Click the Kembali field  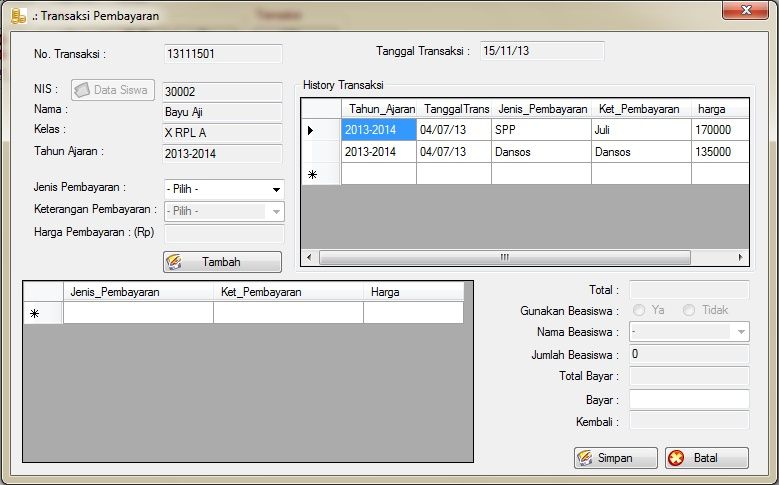pyautogui.click(x=689, y=421)
